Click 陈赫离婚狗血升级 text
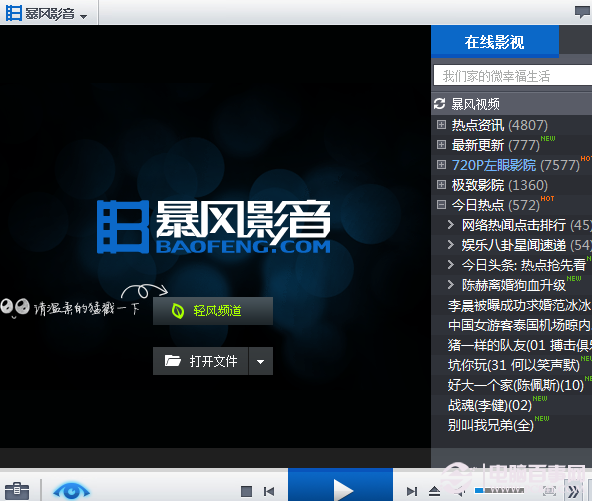This screenshot has width=592, height=501. tap(514, 285)
